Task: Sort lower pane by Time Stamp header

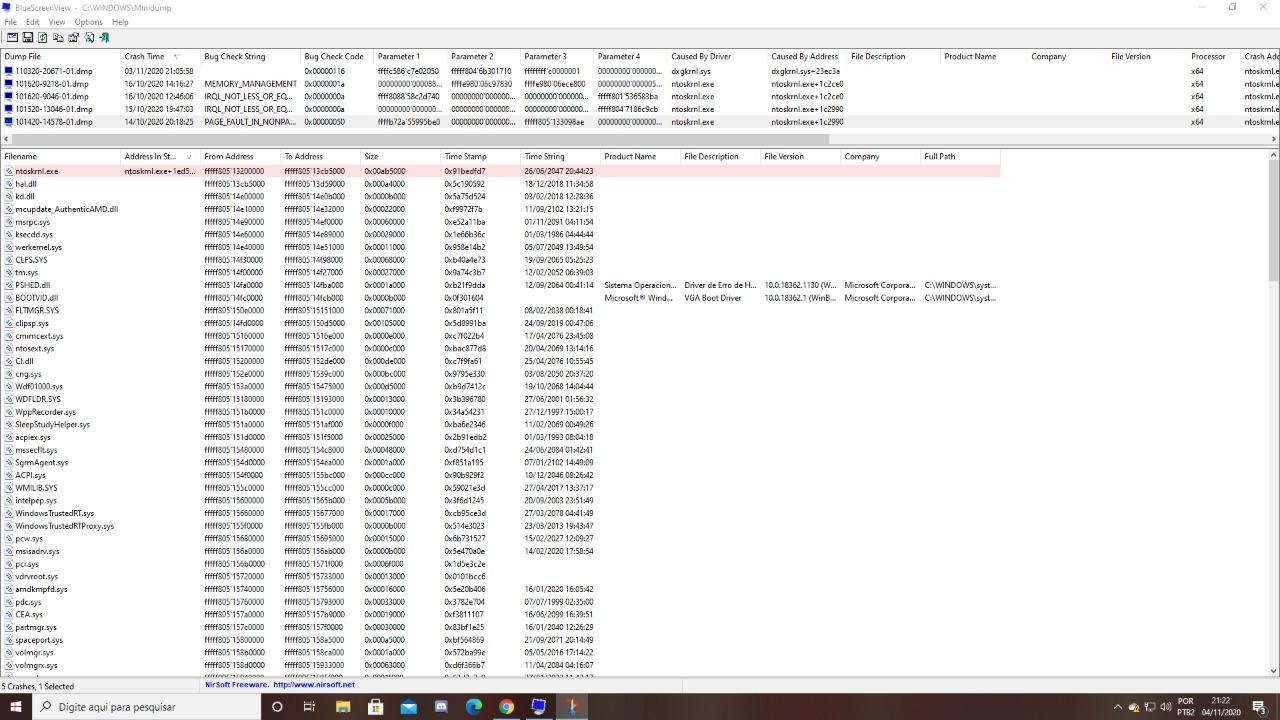Action: click(x=481, y=157)
